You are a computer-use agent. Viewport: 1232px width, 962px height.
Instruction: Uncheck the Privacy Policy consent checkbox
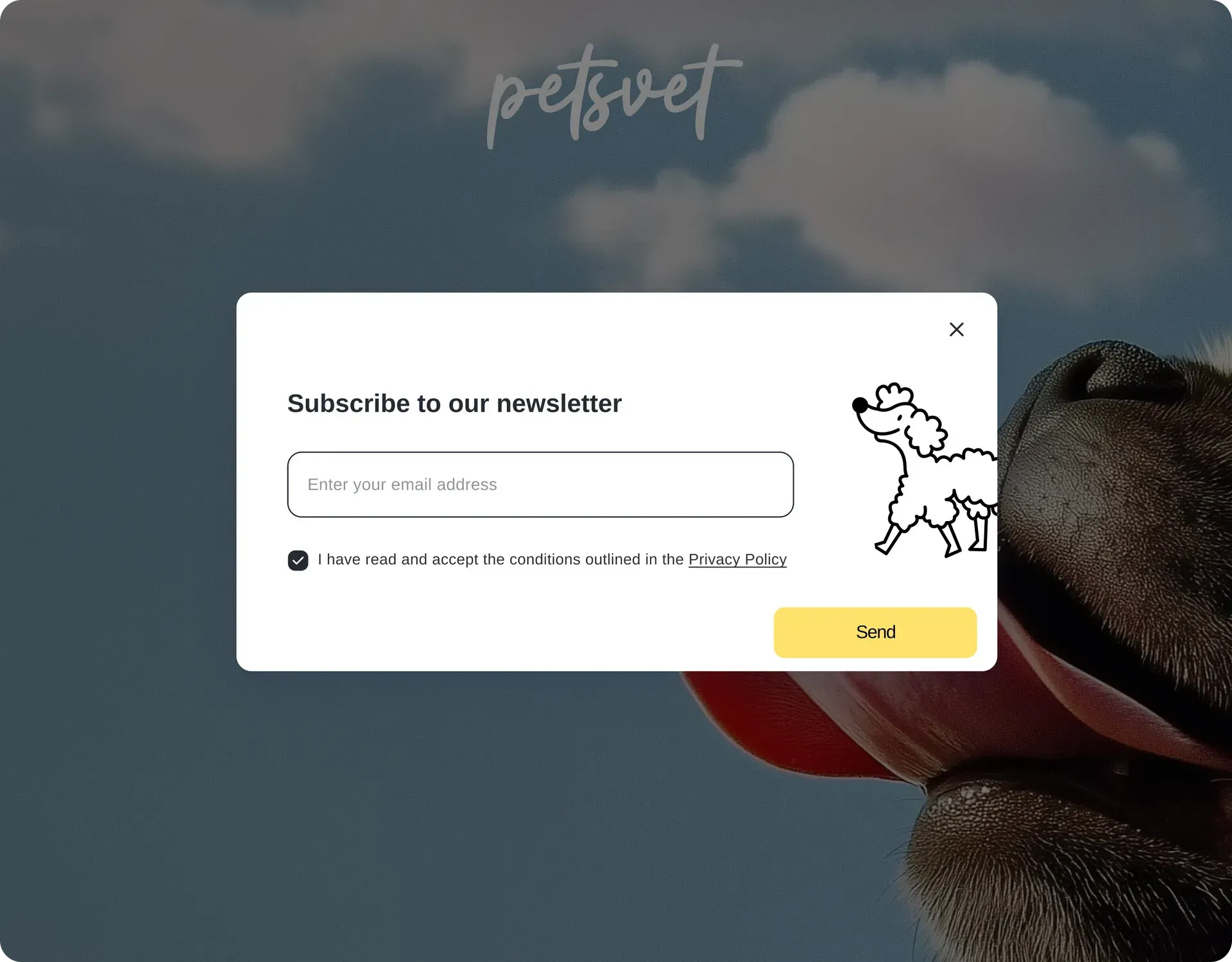click(x=298, y=560)
